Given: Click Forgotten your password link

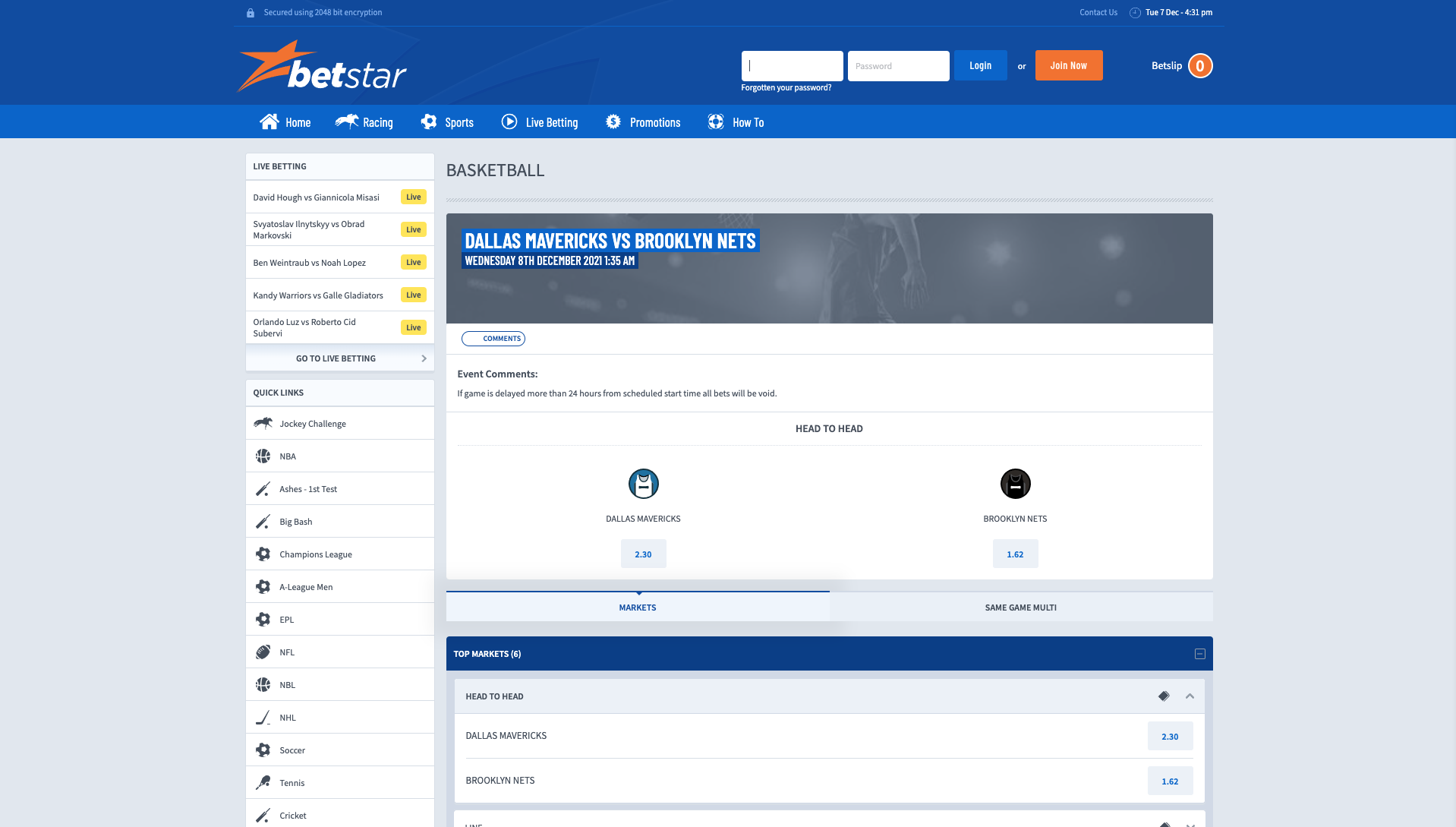Looking at the screenshot, I should click(786, 87).
